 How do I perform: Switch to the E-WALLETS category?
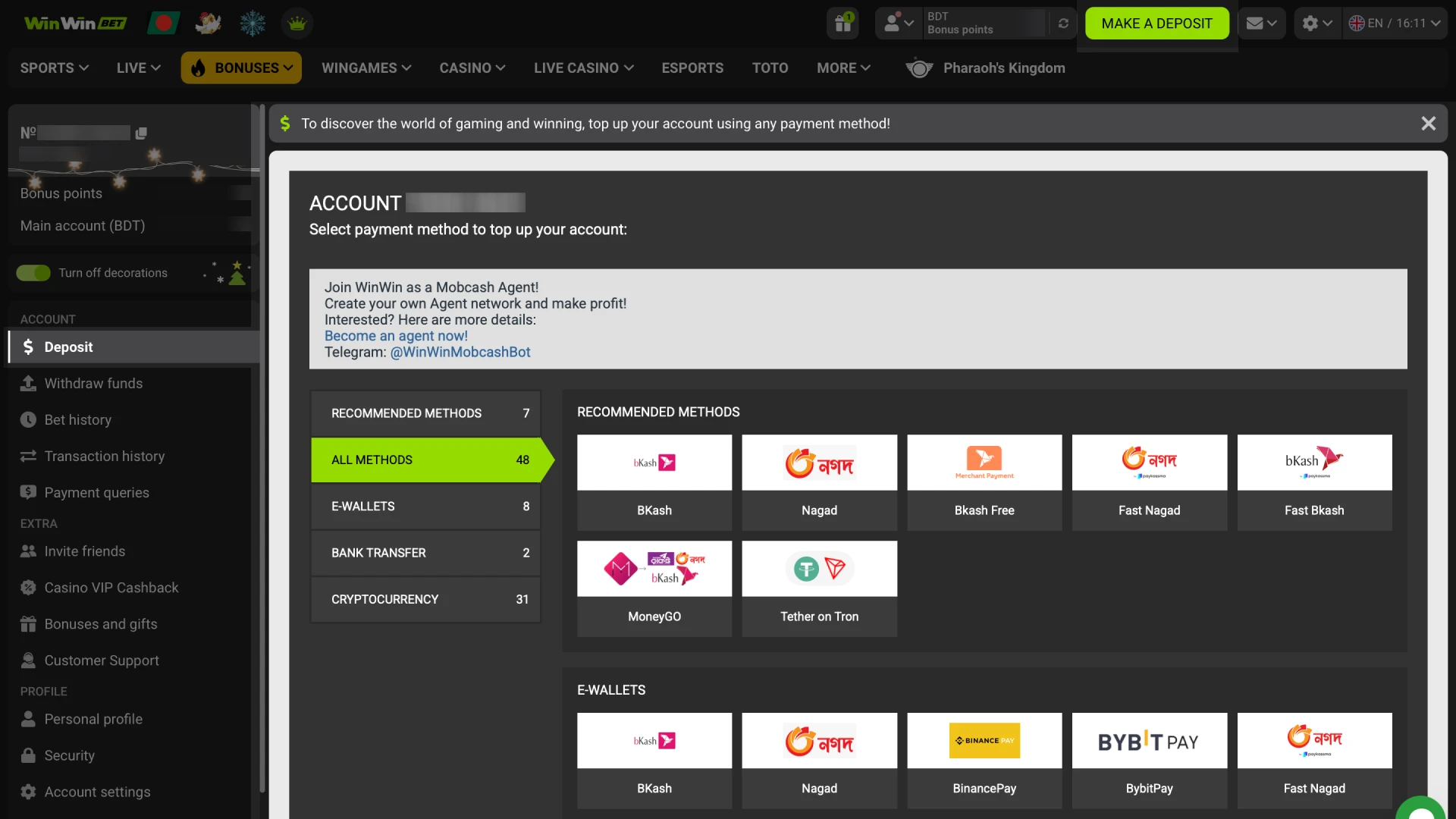(x=425, y=506)
